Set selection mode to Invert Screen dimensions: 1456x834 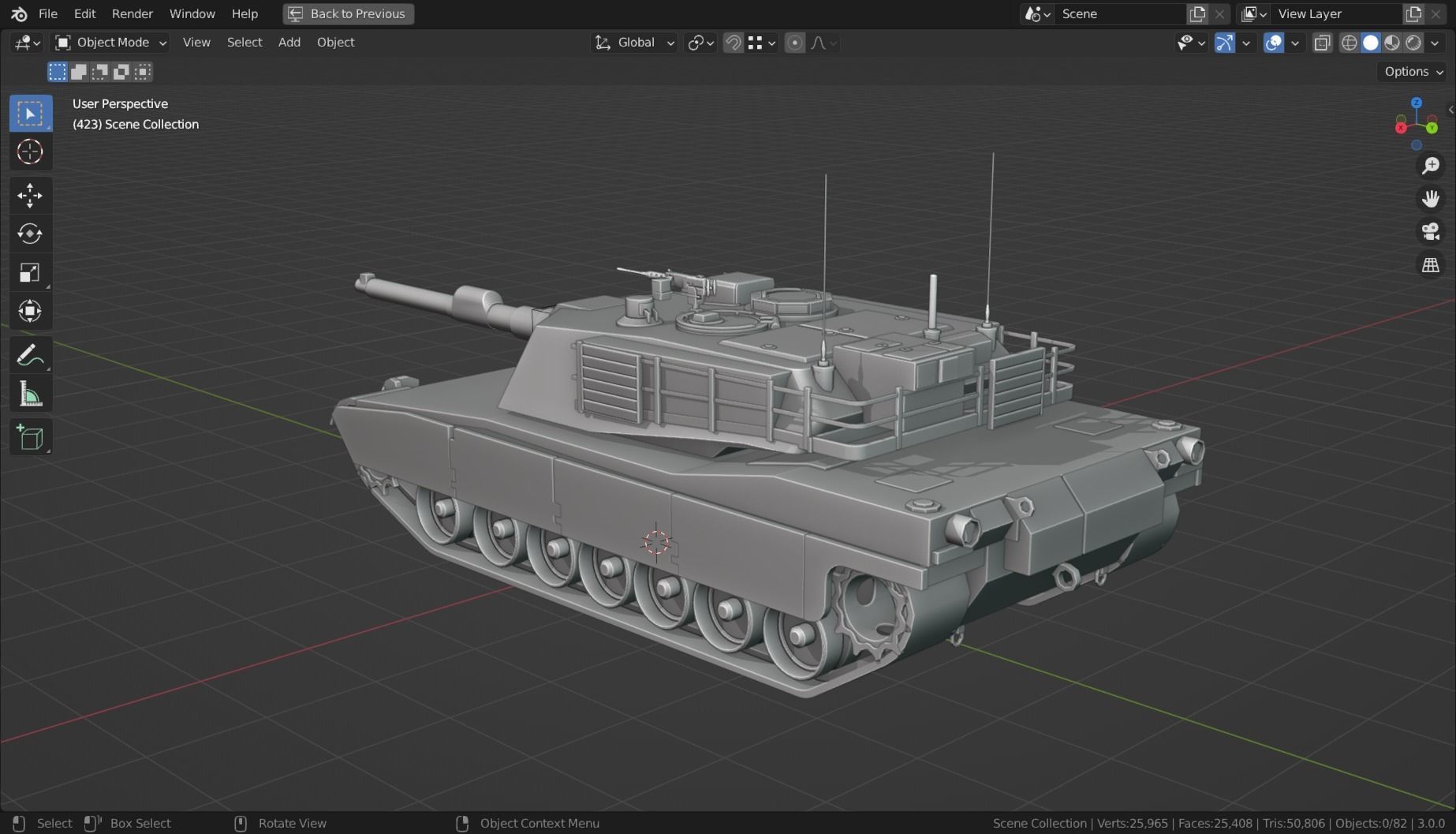[x=121, y=72]
